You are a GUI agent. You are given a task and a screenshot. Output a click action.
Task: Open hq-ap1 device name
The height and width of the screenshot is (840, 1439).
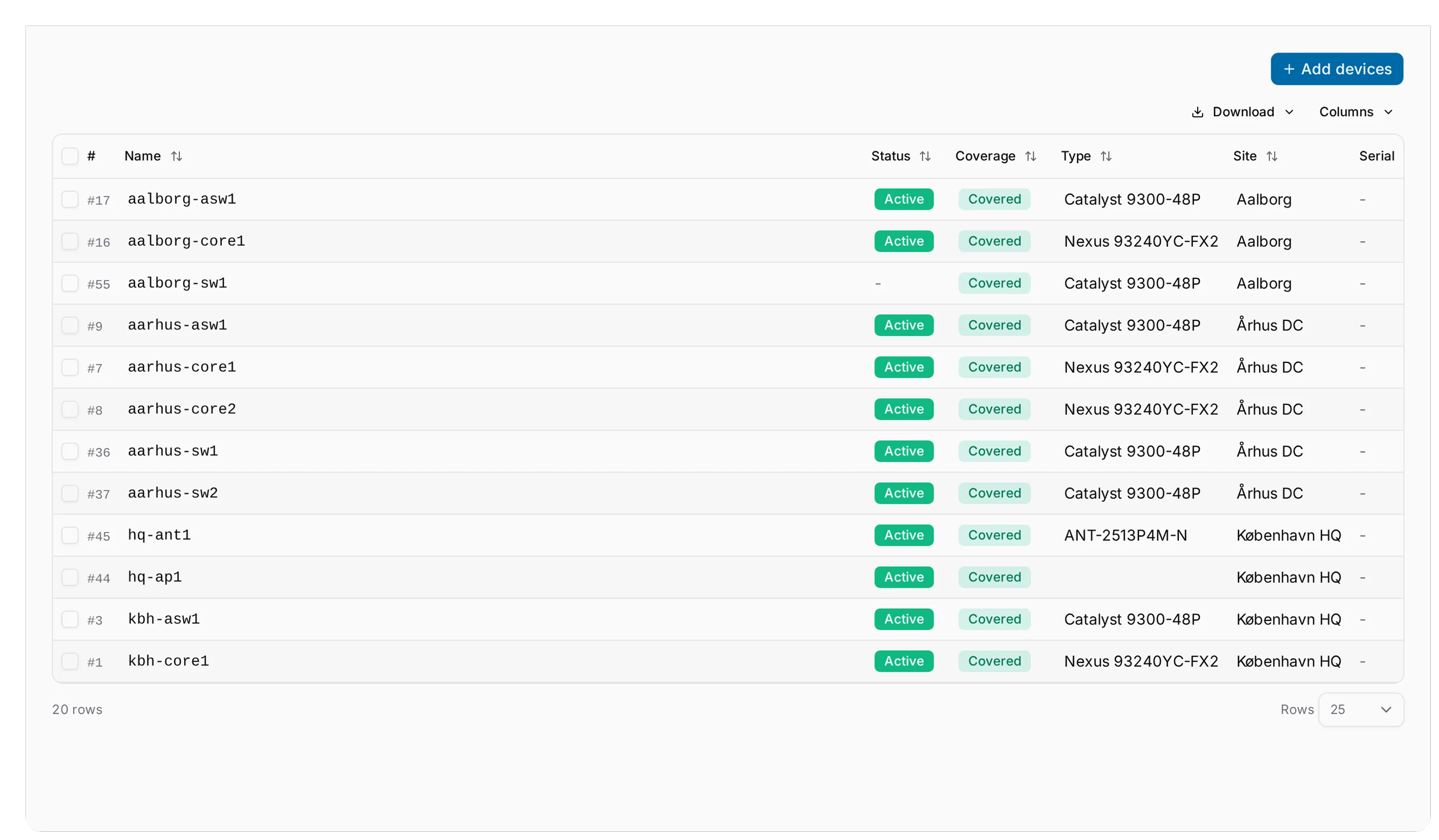click(x=155, y=577)
